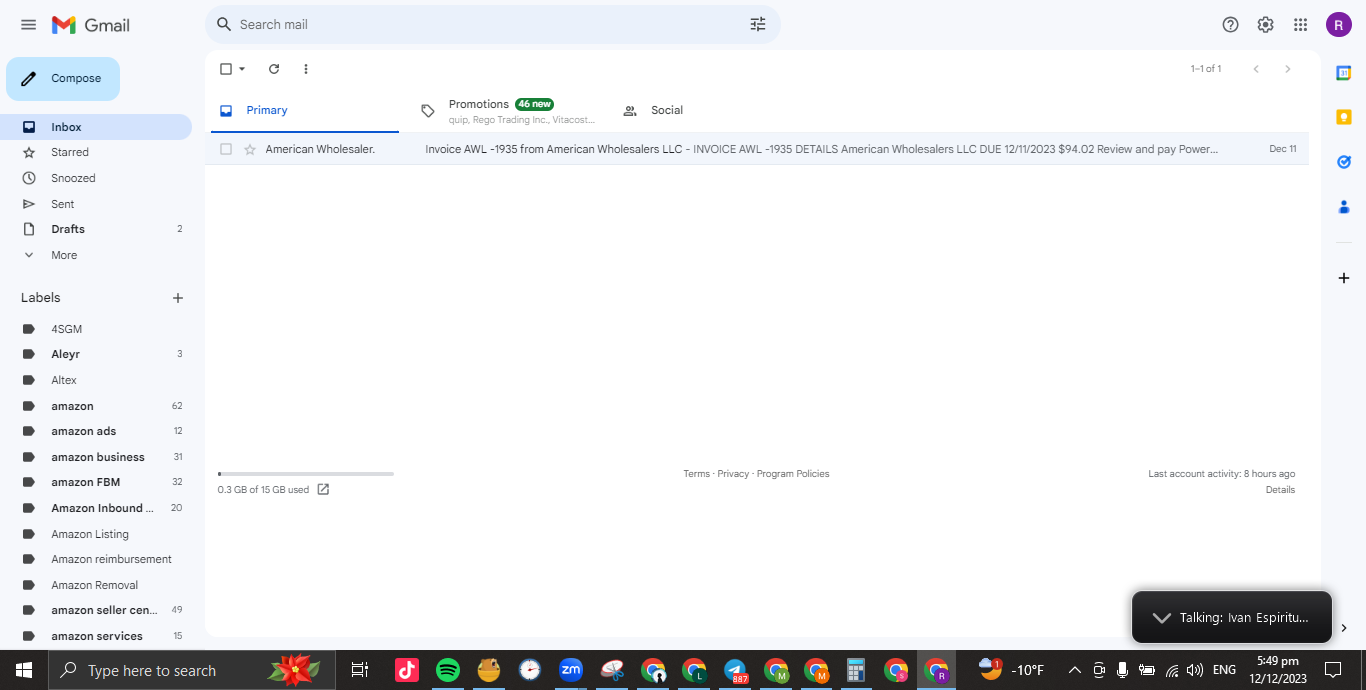Select the American Wholesaler email checkbox

pyautogui.click(x=226, y=149)
